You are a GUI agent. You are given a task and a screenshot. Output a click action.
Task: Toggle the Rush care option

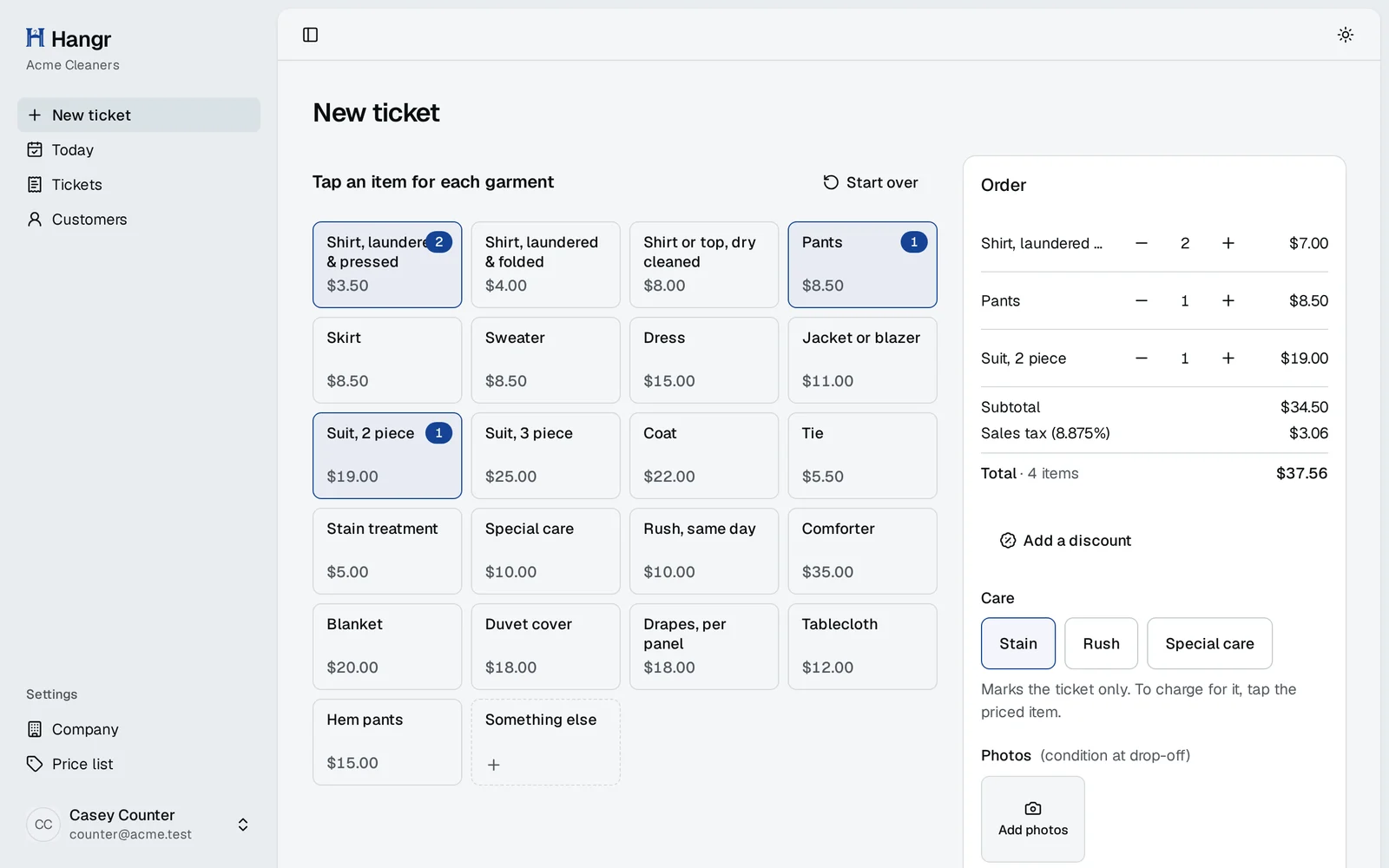click(1101, 643)
